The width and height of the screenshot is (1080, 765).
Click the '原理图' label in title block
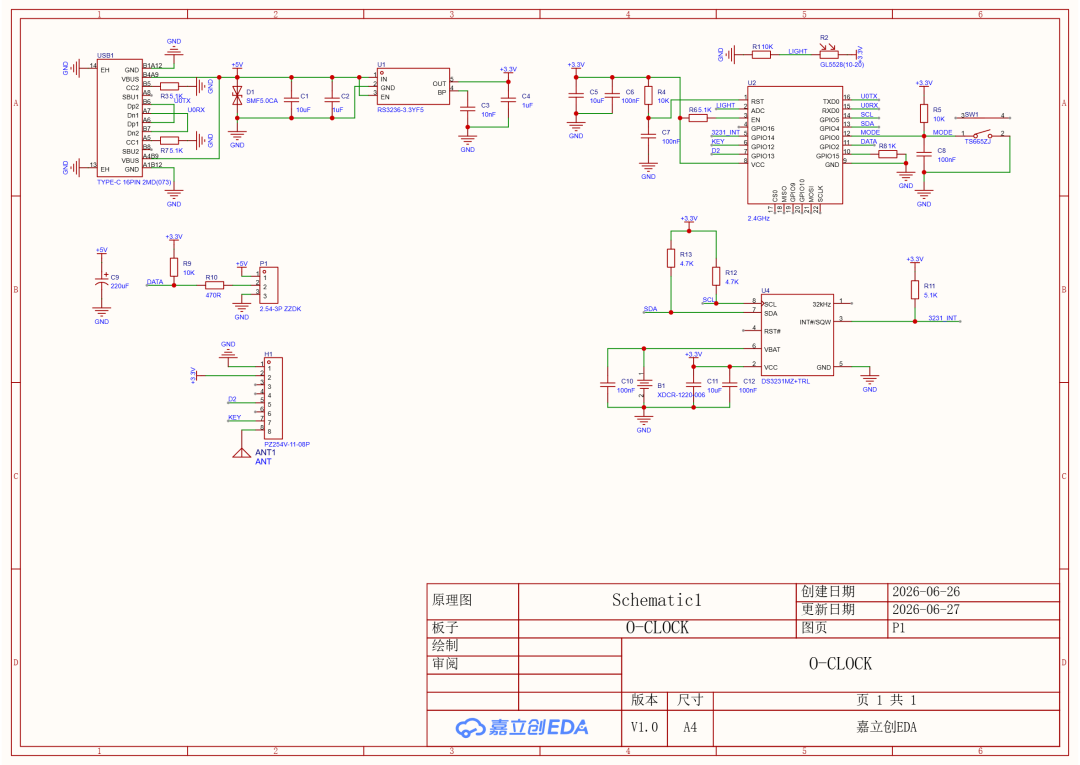click(x=453, y=600)
